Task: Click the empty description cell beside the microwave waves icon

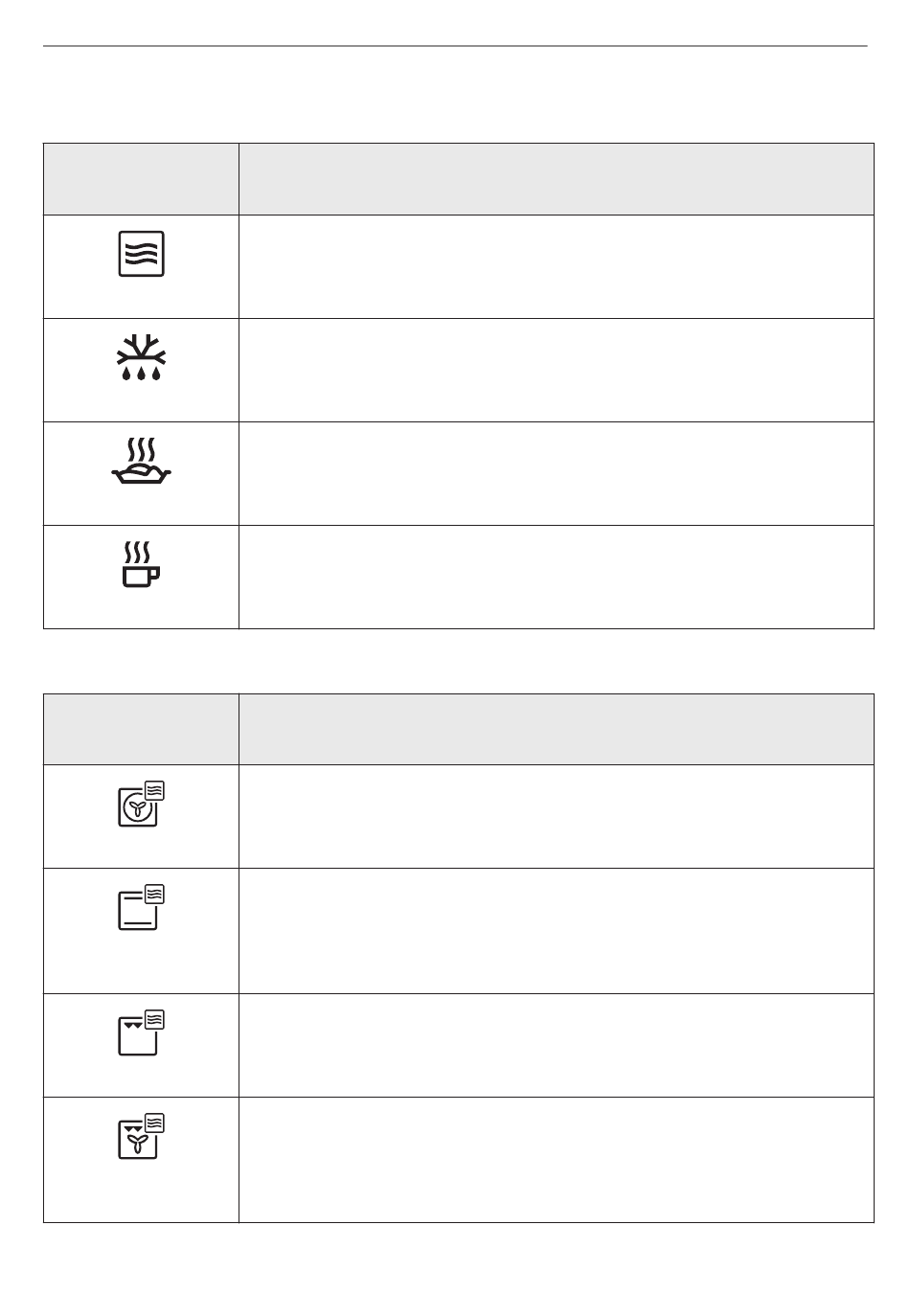Action: click(557, 266)
